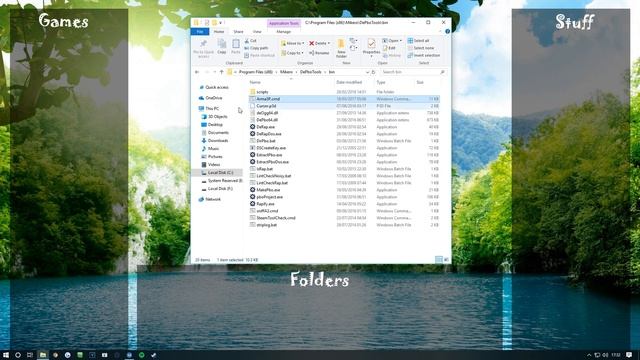Screen dimensions: 640x360
Task: Go up one folder level
Action: 222,72
